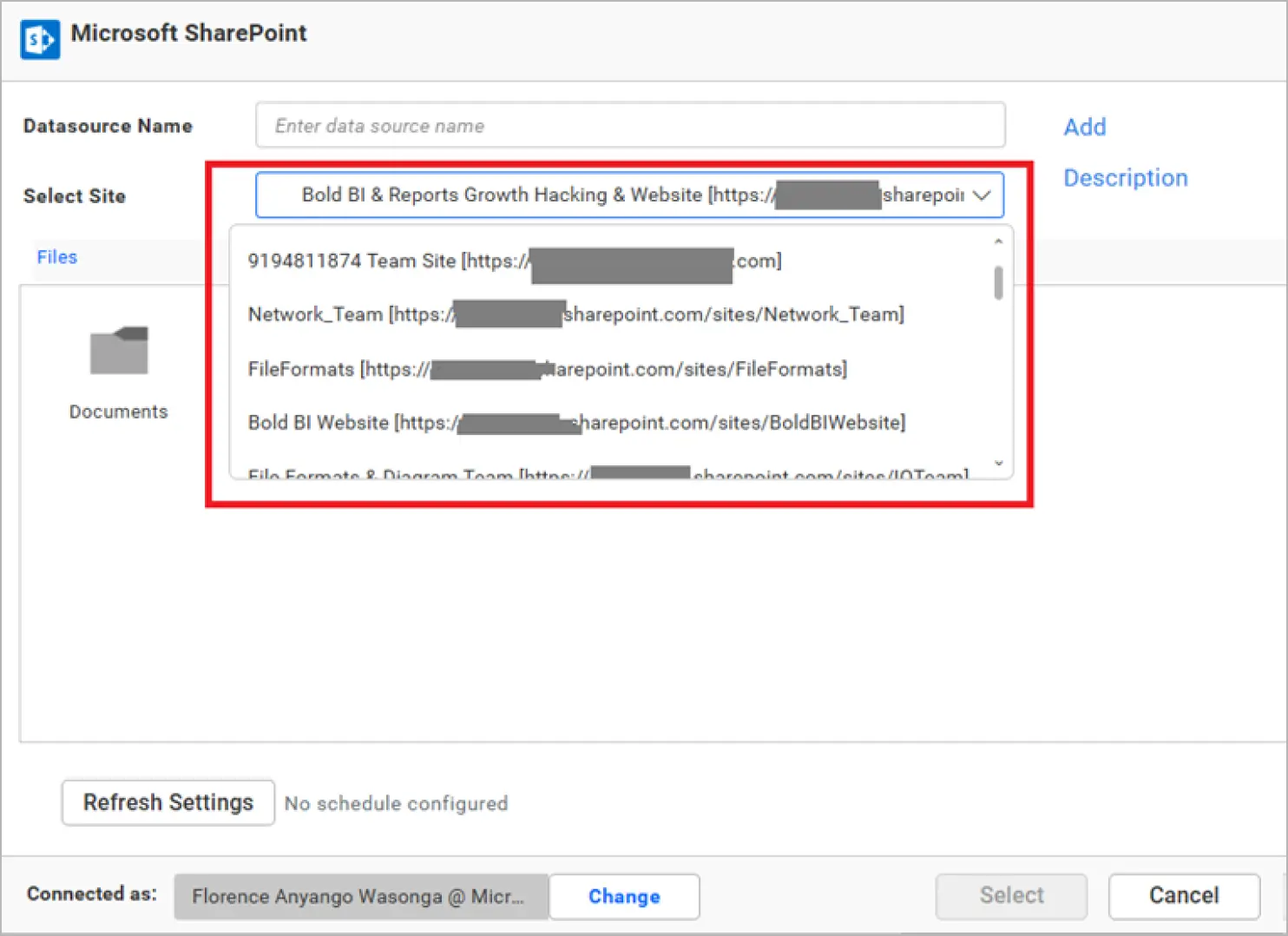Click the Change button for connected account
1288x936 pixels.
click(x=623, y=896)
